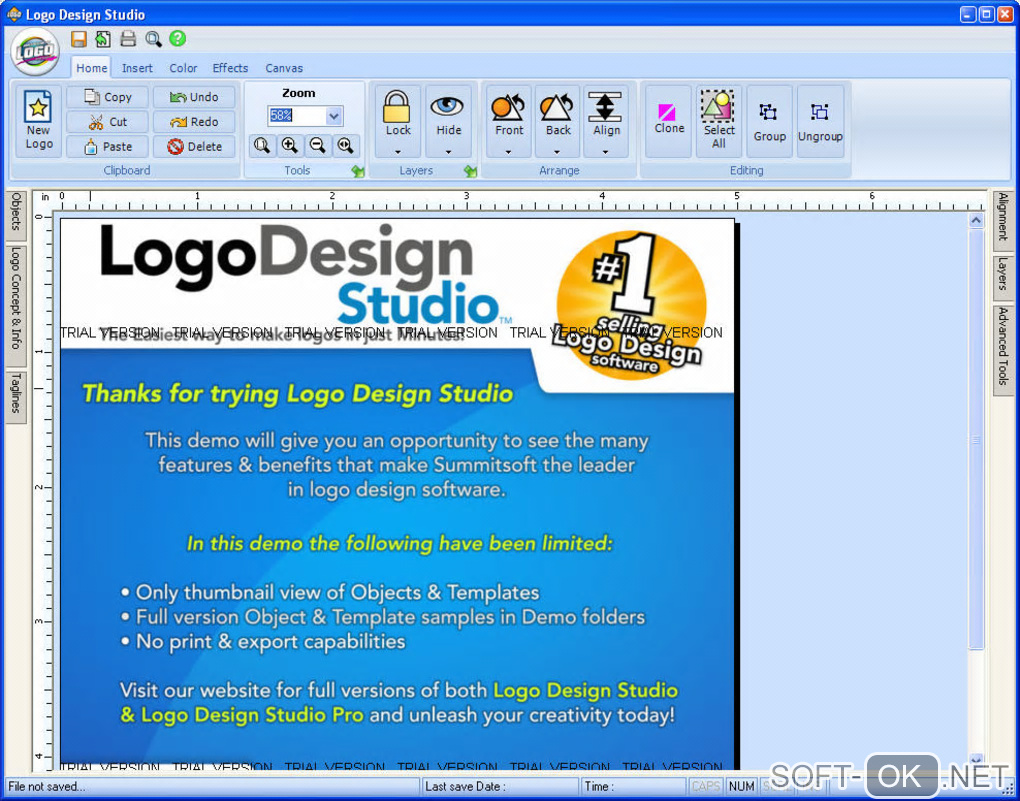Open the Canvas ribbon tab
The width and height of the screenshot is (1020, 801).
point(284,68)
